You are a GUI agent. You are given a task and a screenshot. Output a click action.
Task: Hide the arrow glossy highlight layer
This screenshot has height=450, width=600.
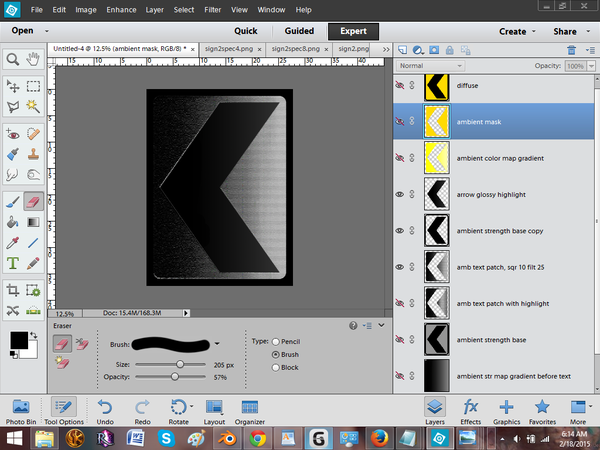[402, 194]
